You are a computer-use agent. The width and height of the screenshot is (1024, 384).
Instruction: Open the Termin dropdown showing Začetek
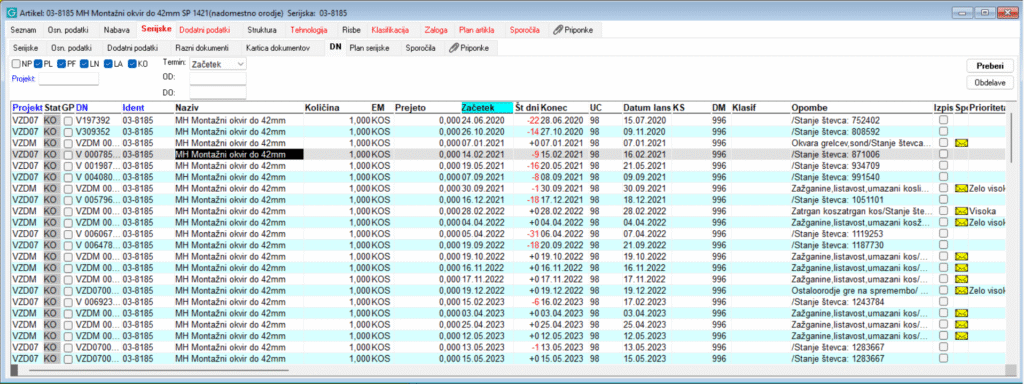pos(217,64)
